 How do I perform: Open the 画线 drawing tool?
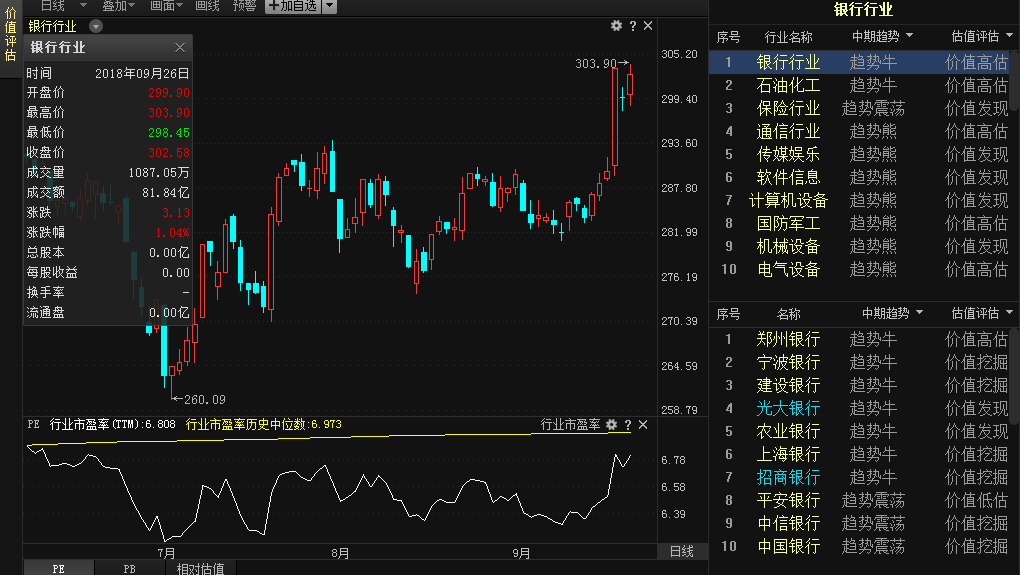click(207, 6)
